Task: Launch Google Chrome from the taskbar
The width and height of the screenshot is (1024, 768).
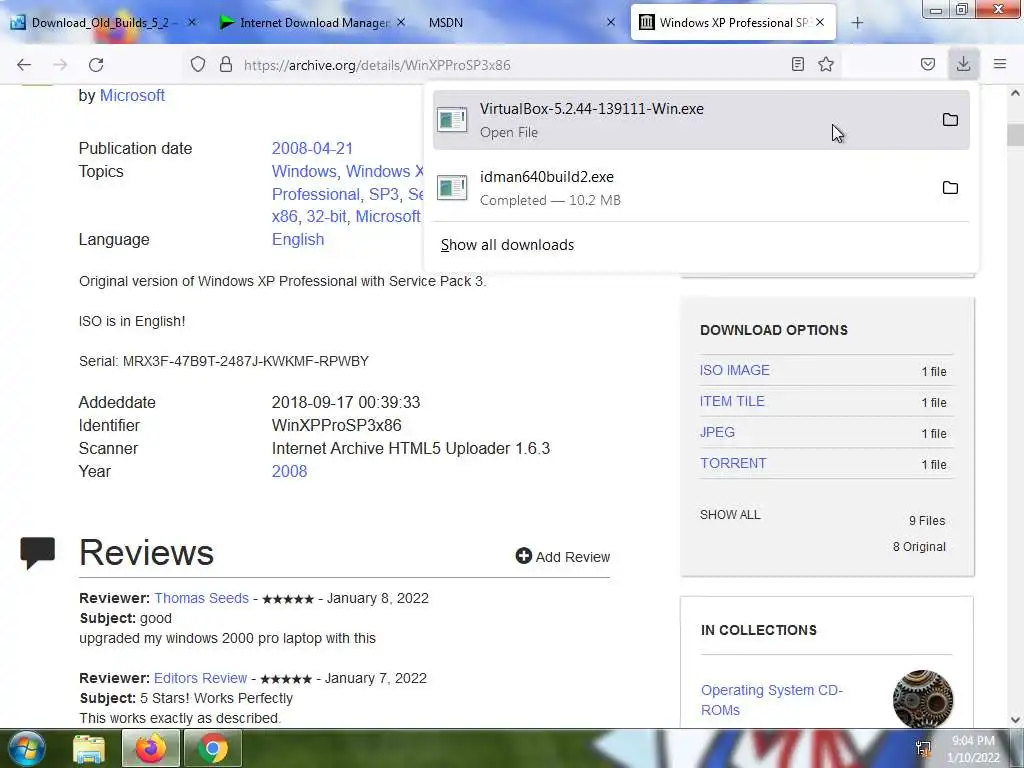Action: (213, 749)
